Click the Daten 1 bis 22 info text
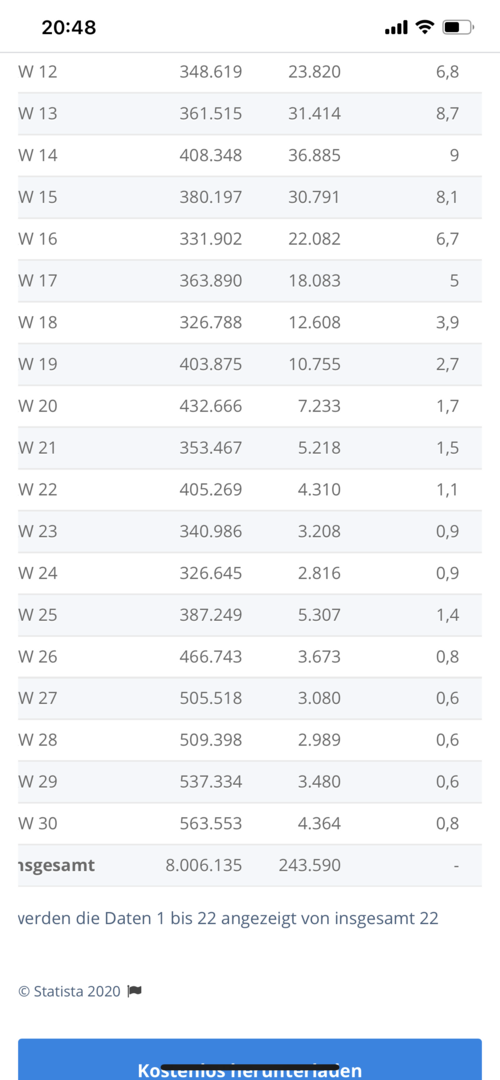Image resolution: width=500 pixels, height=1080 pixels. 228,918
